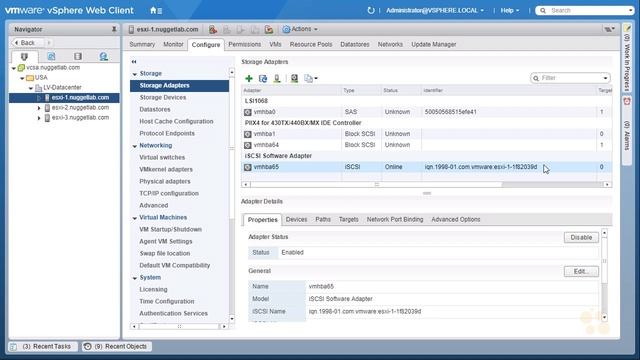Switch to Storage navigator tab icon
The width and height of the screenshot is (640, 360).
pyautogui.click(x=78, y=56)
